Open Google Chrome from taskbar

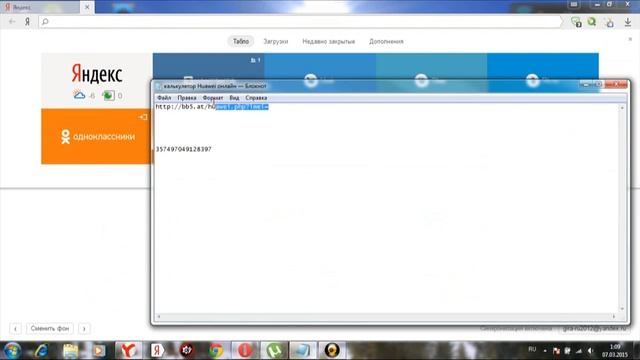tap(216, 350)
